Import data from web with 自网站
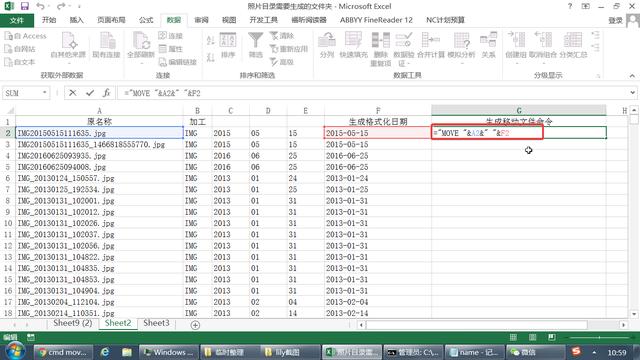This screenshot has width=640, height=360. pyautogui.click(x=20, y=49)
